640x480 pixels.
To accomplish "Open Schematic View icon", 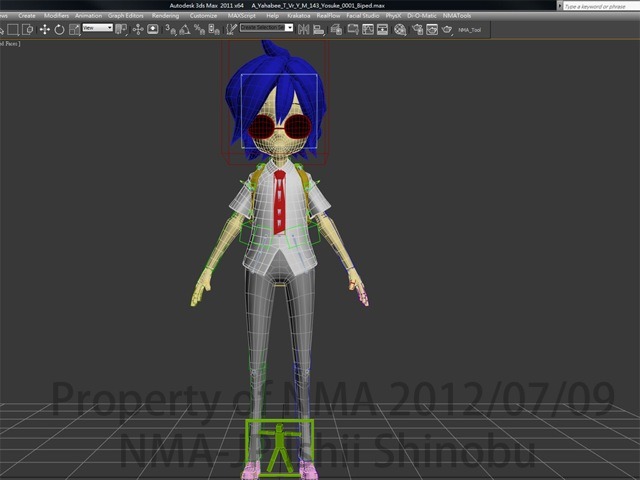I will tap(382, 29).
